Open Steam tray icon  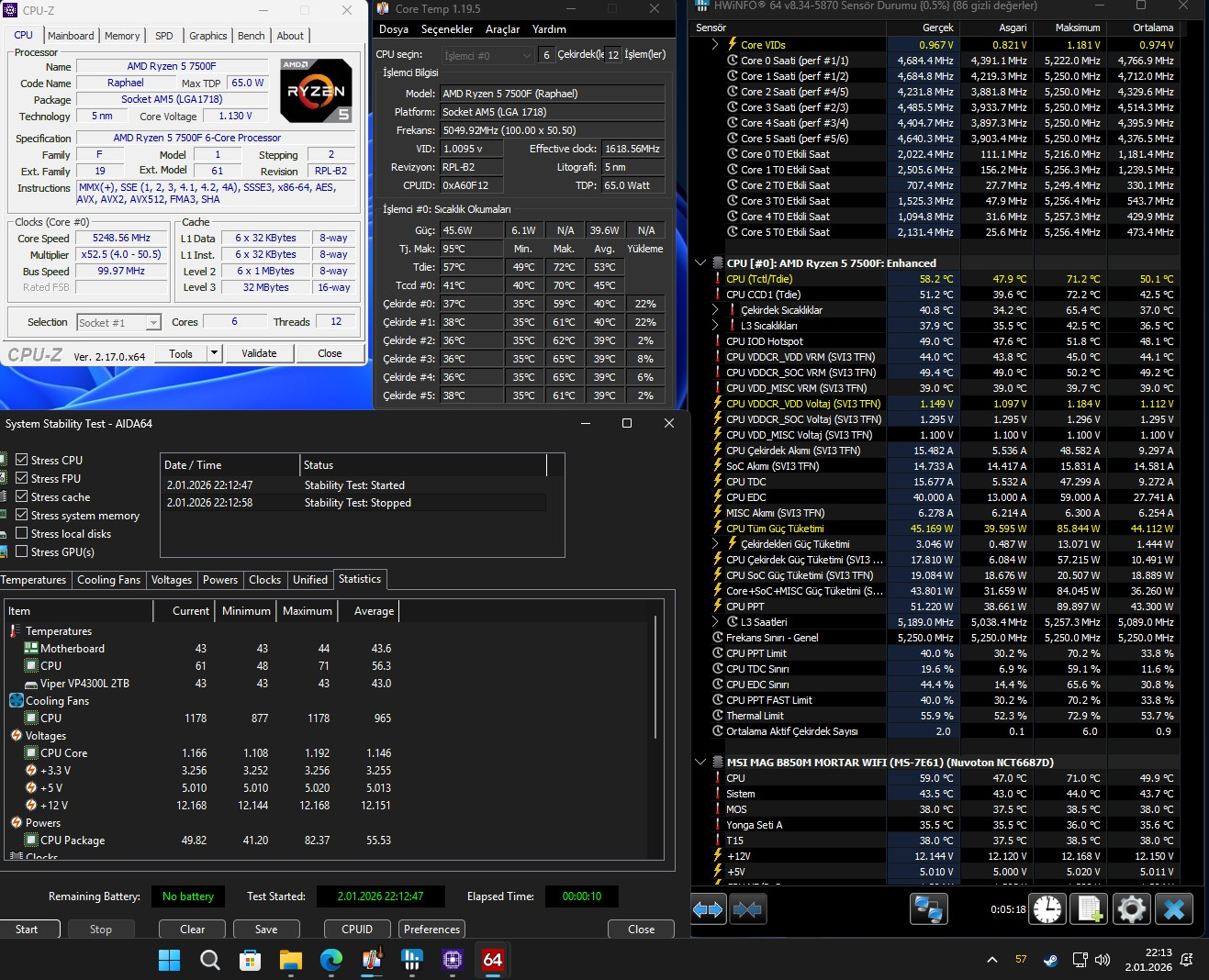(x=1050, y=960)
